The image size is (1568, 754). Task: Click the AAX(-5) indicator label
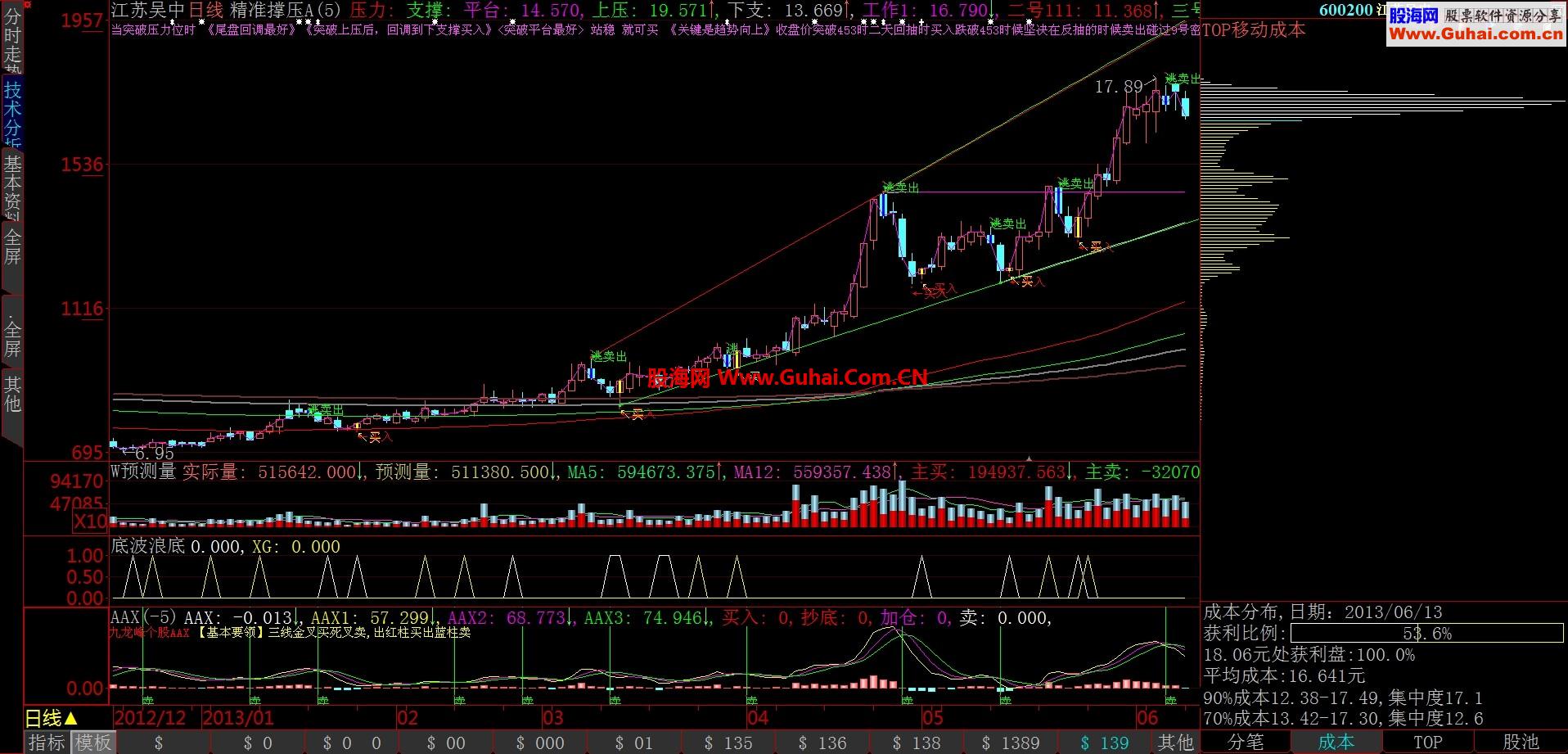click(144, 617)
